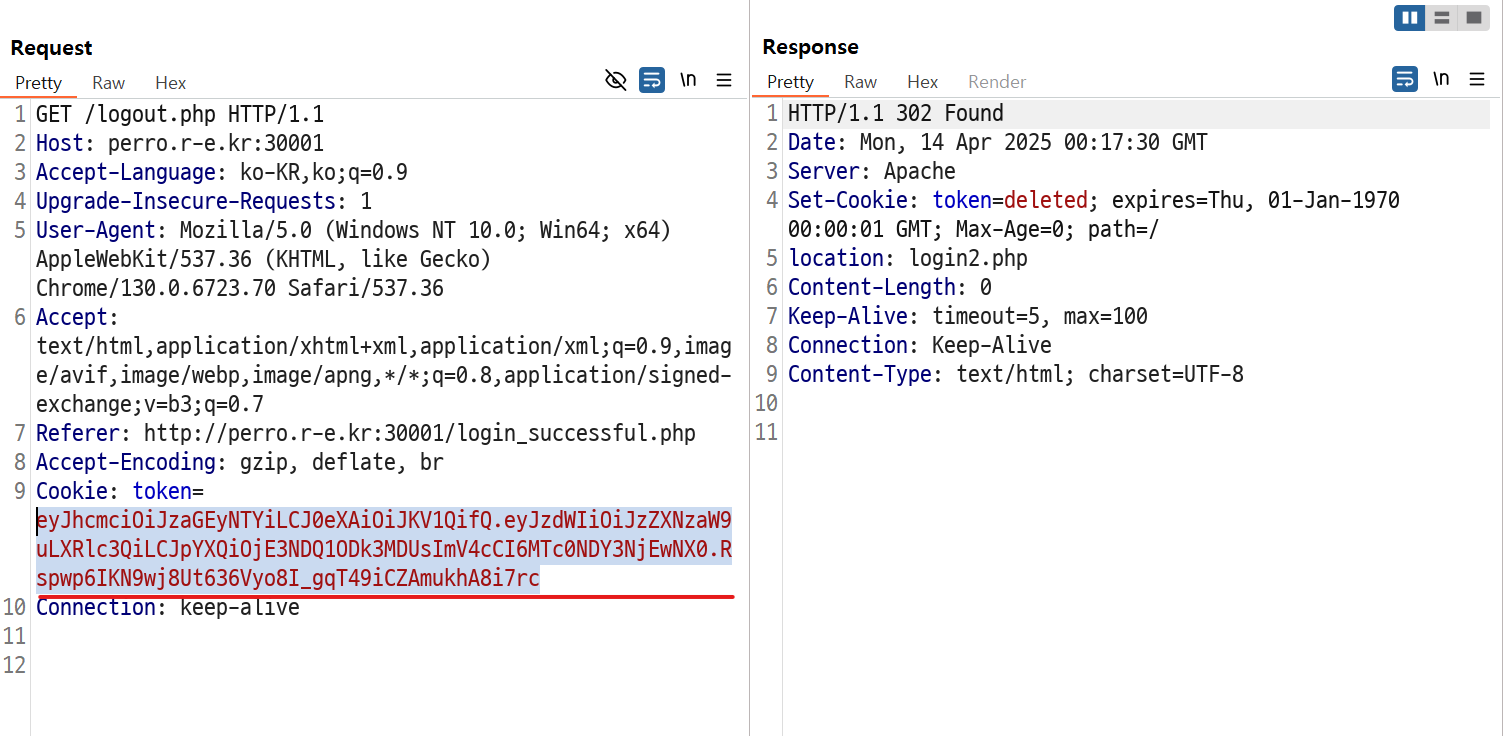The image size is (1503, 736).
Task: Click the HTTP/1.1 302 Found status line
Action: pyautogui.click(x=896, y=114)
